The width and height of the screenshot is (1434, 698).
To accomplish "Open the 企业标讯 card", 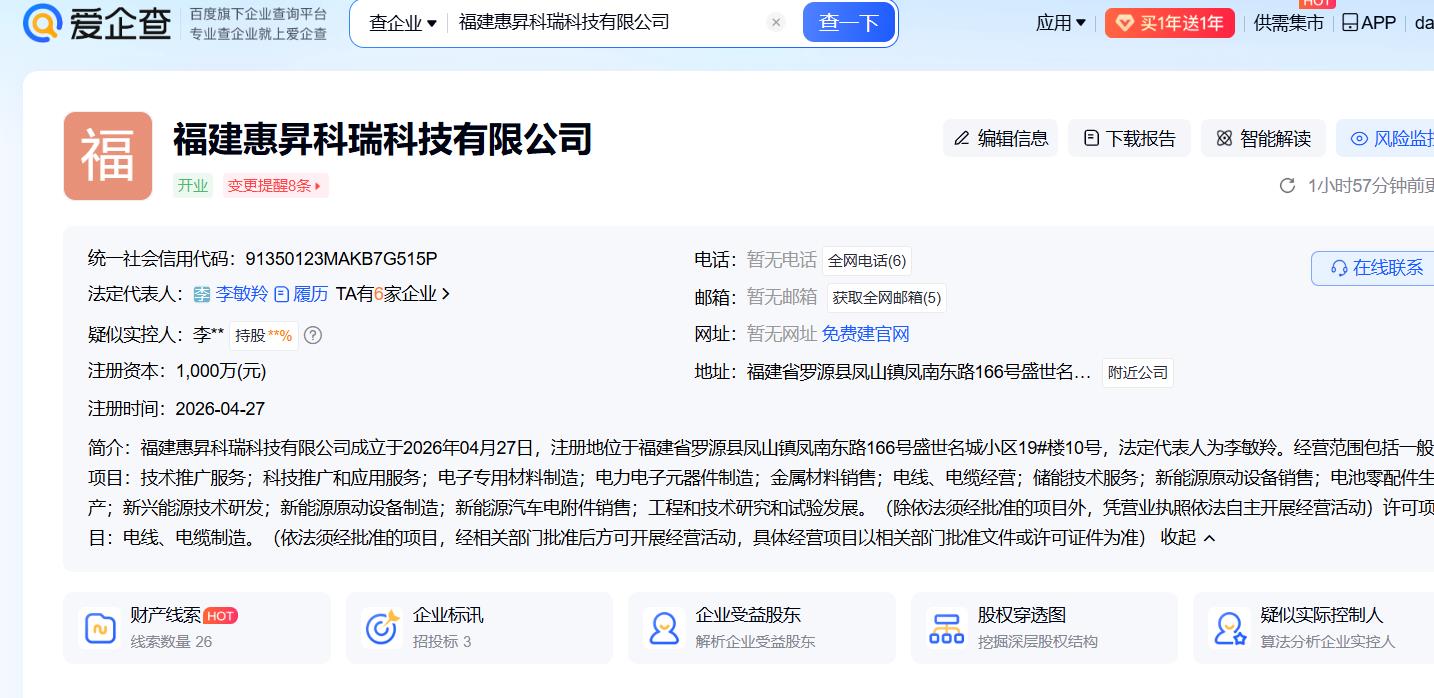I will 479,627.
